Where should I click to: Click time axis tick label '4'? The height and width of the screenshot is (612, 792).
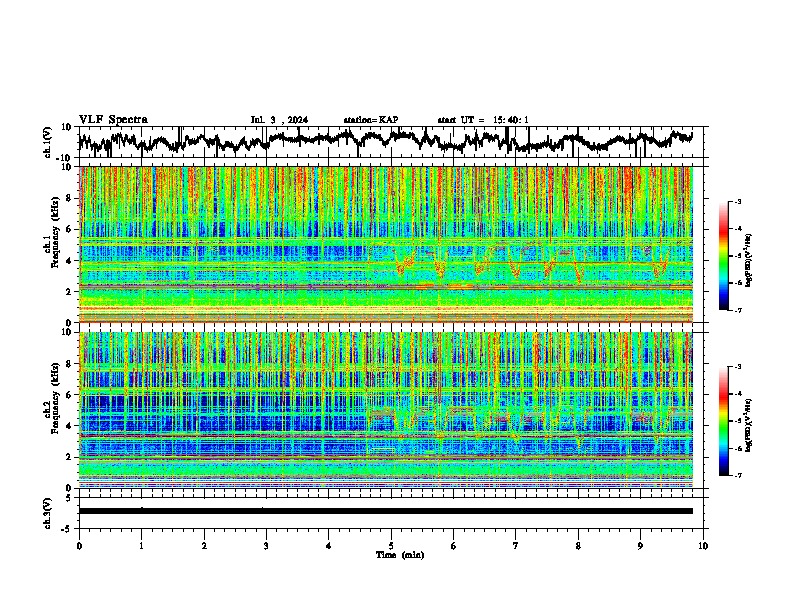[329, 546]
